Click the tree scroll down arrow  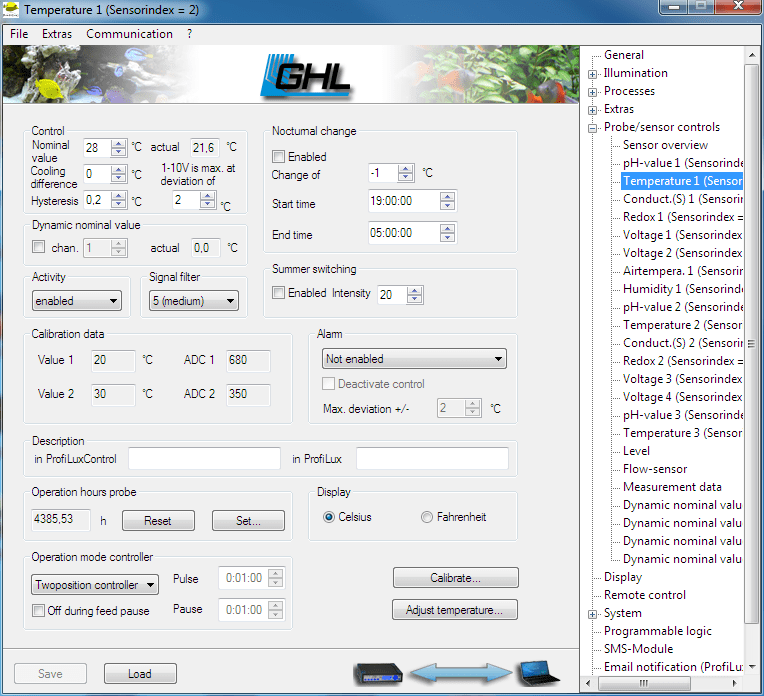[x=751, y=666]
